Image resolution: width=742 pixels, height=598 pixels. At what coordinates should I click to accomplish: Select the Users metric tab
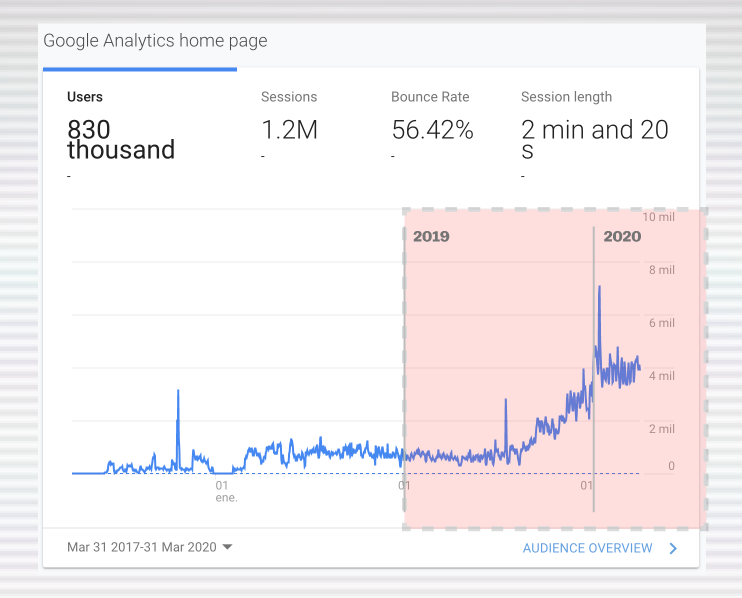(85, 97)
